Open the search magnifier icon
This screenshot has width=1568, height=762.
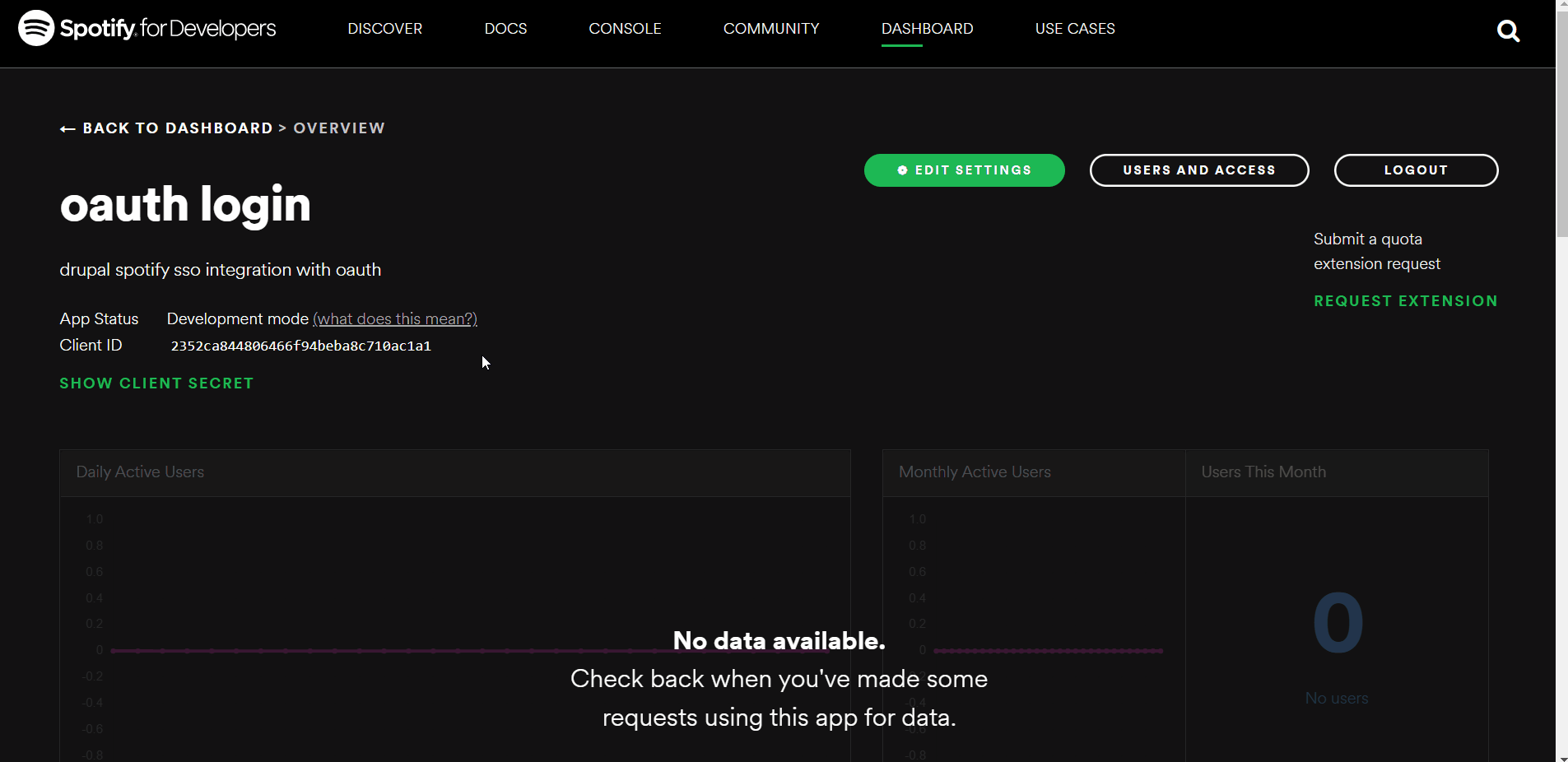coord(1508,31)
